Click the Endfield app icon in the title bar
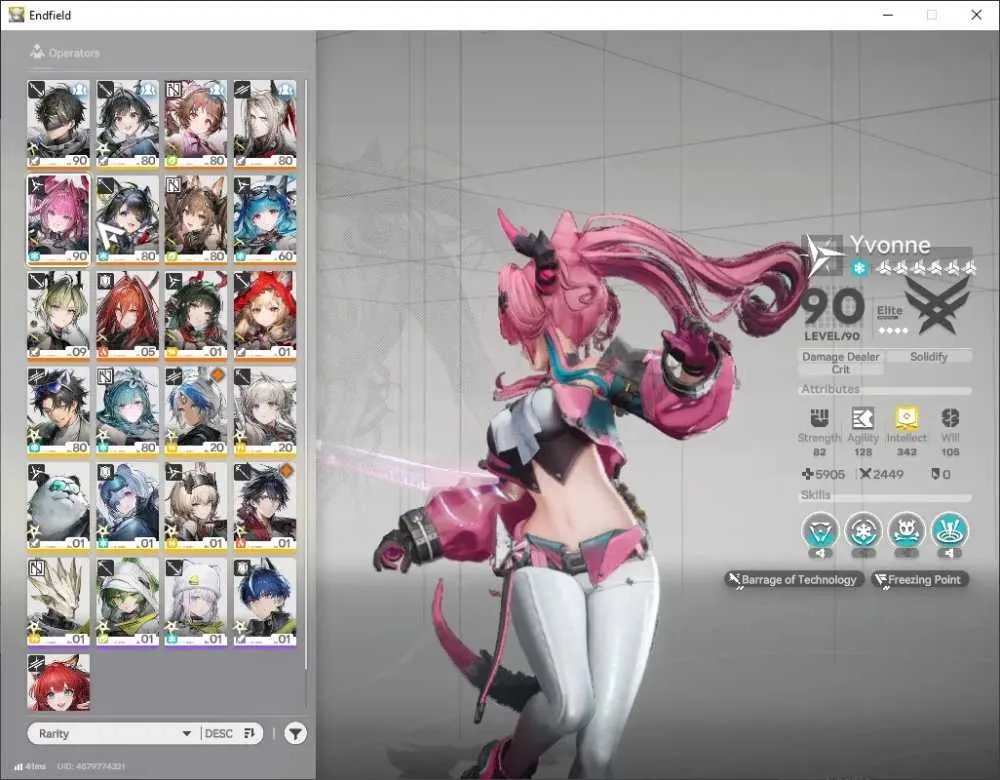Viewport: 1000px width, 780px height. [x=17, y=15]
